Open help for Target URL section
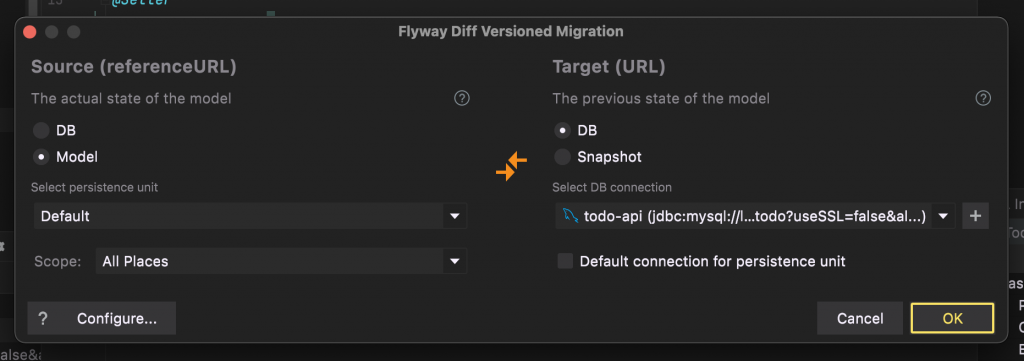Viewport: 1024px width, 361px height. [983, 99]
